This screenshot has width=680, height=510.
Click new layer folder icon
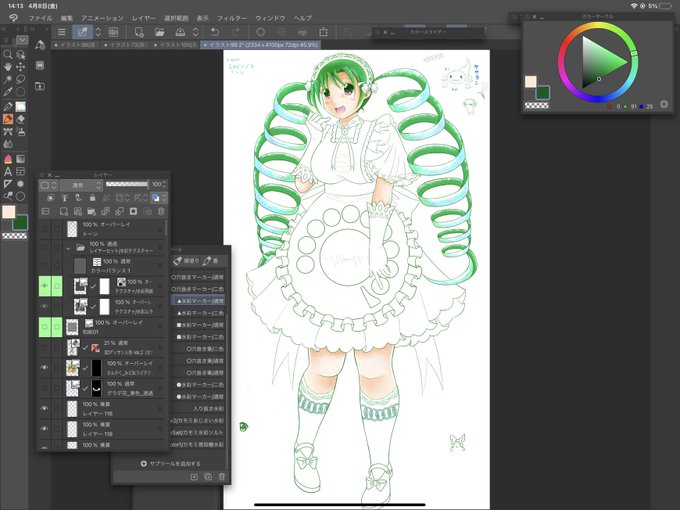(x=92, y=211)
